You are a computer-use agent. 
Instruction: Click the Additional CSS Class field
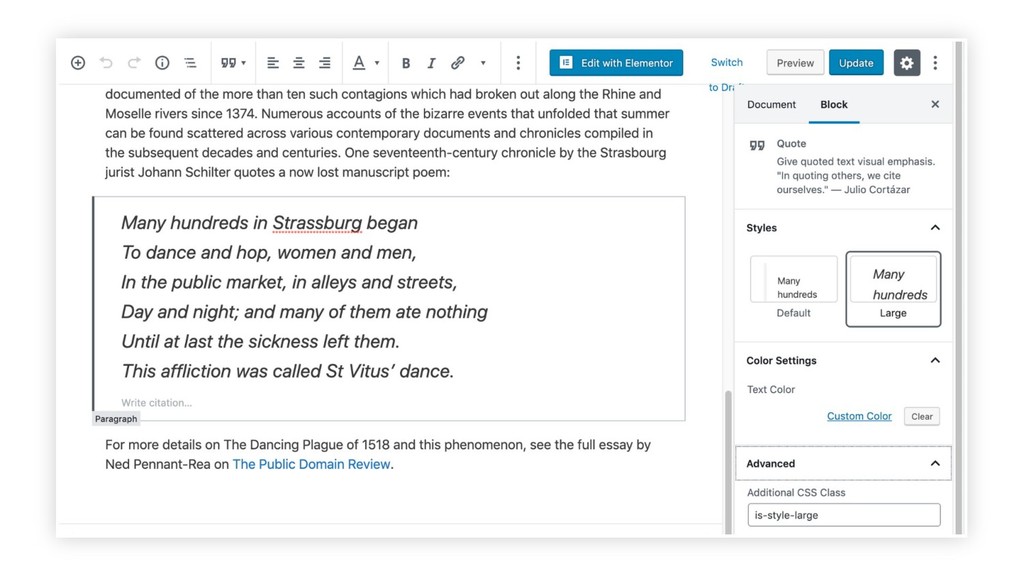coord(843,516)
